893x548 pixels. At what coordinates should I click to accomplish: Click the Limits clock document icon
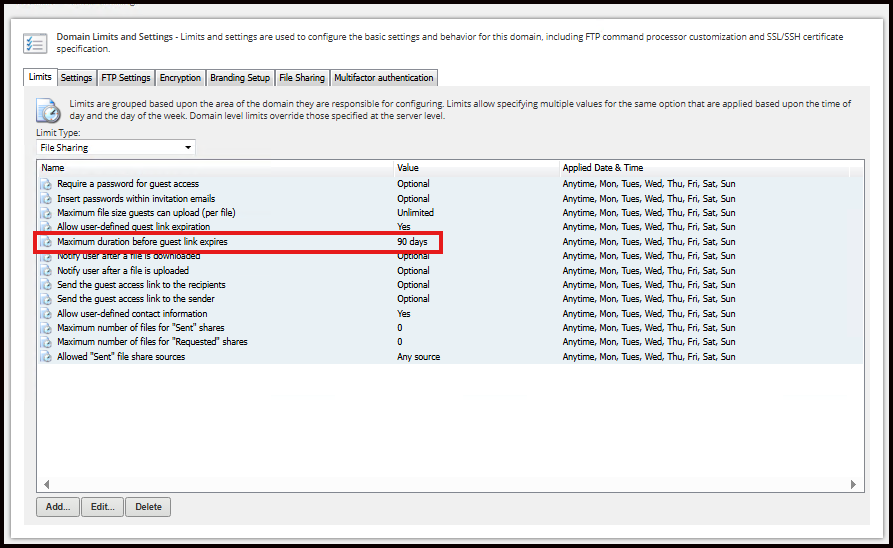click(x=48, y=111)
